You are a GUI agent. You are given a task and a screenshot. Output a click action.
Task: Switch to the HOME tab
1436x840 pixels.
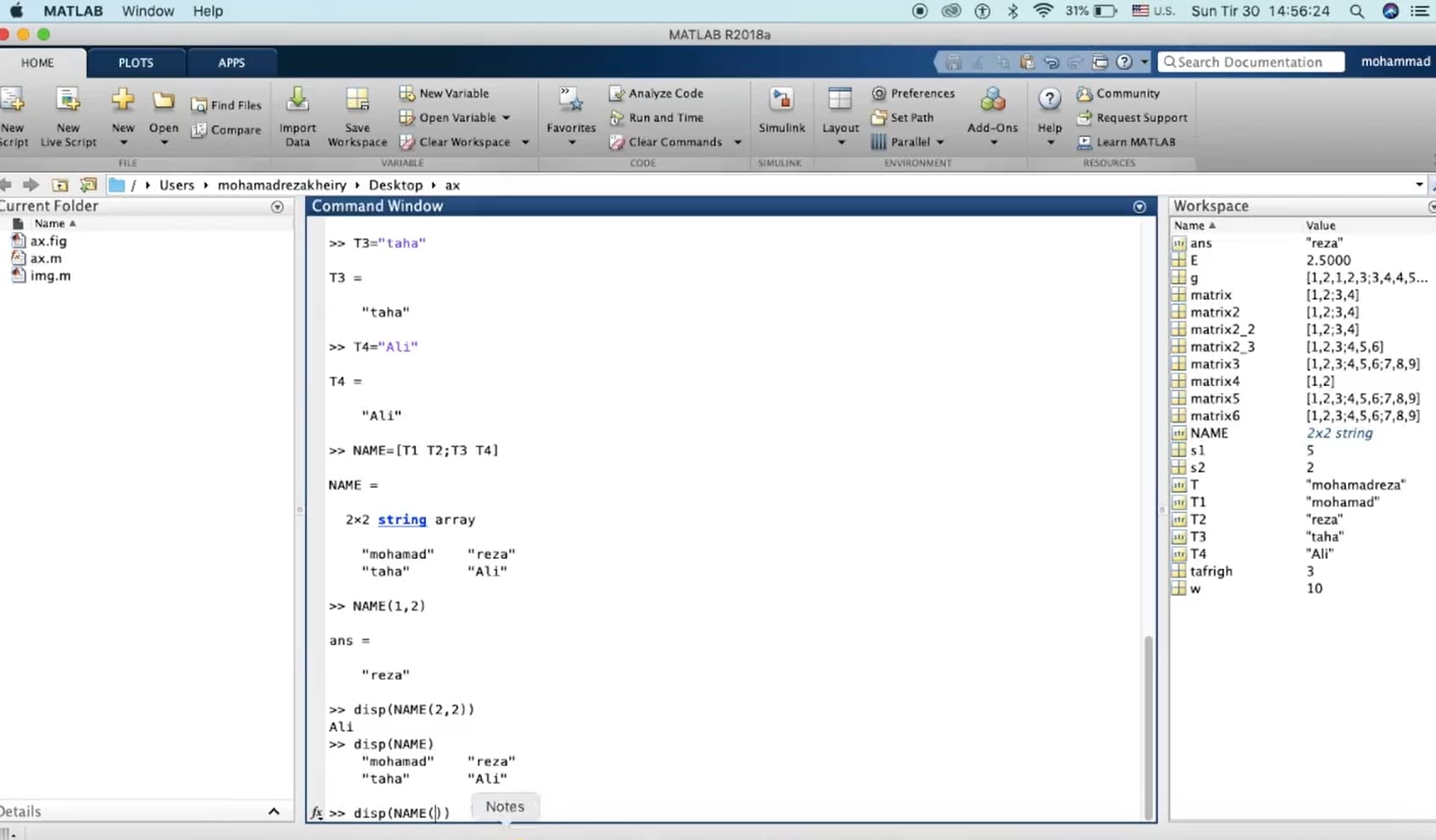point(37,63)
